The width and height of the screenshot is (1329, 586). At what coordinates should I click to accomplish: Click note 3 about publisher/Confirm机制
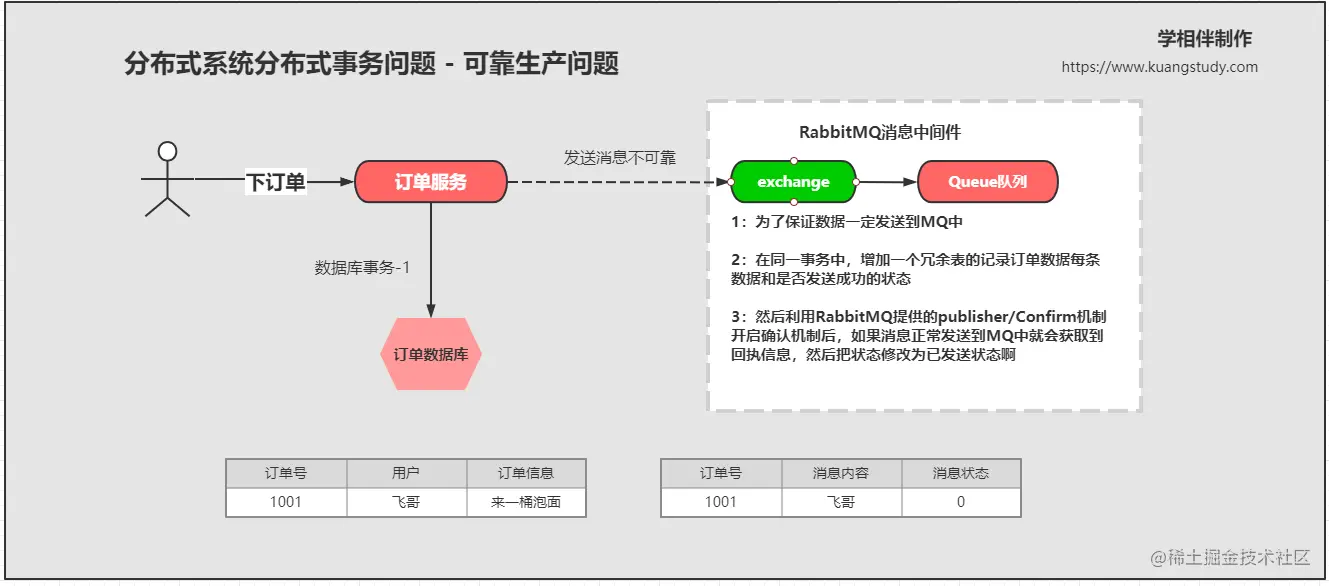pyautogui.click(x=918, y=335)
